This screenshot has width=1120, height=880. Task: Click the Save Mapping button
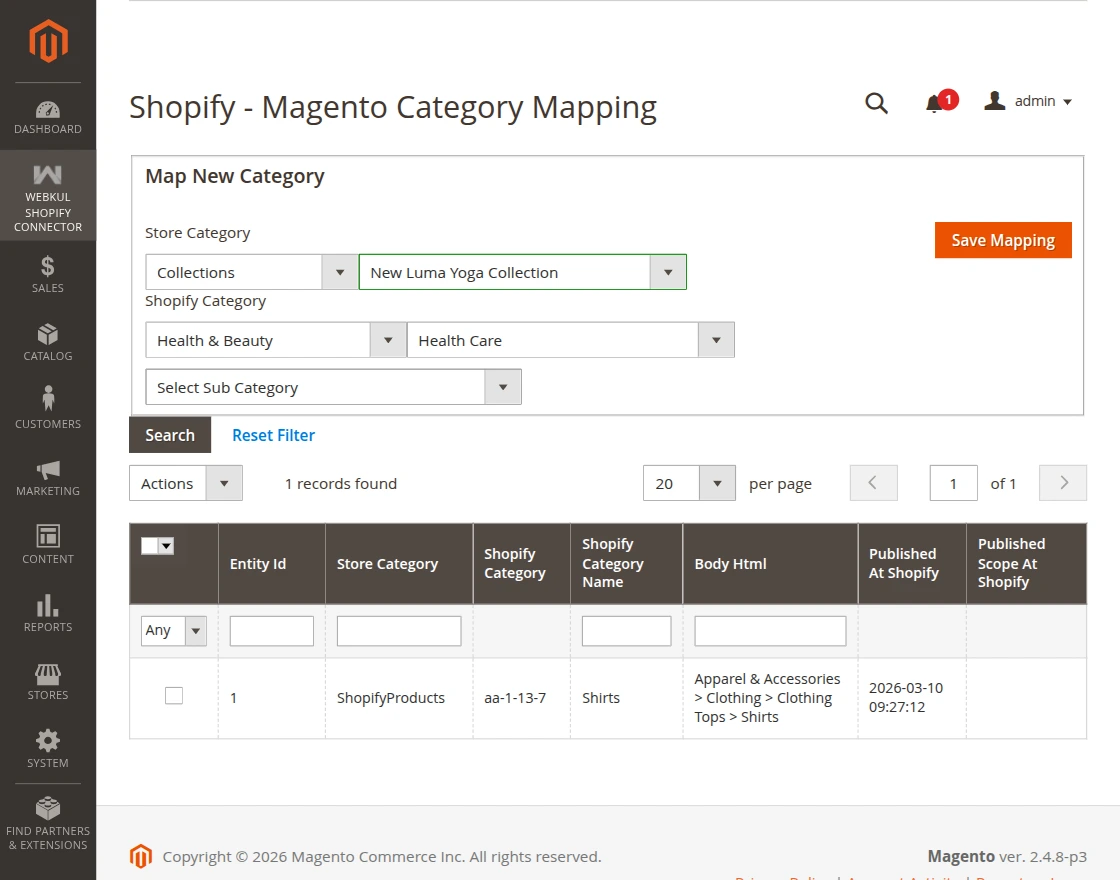coord(1003,240)
